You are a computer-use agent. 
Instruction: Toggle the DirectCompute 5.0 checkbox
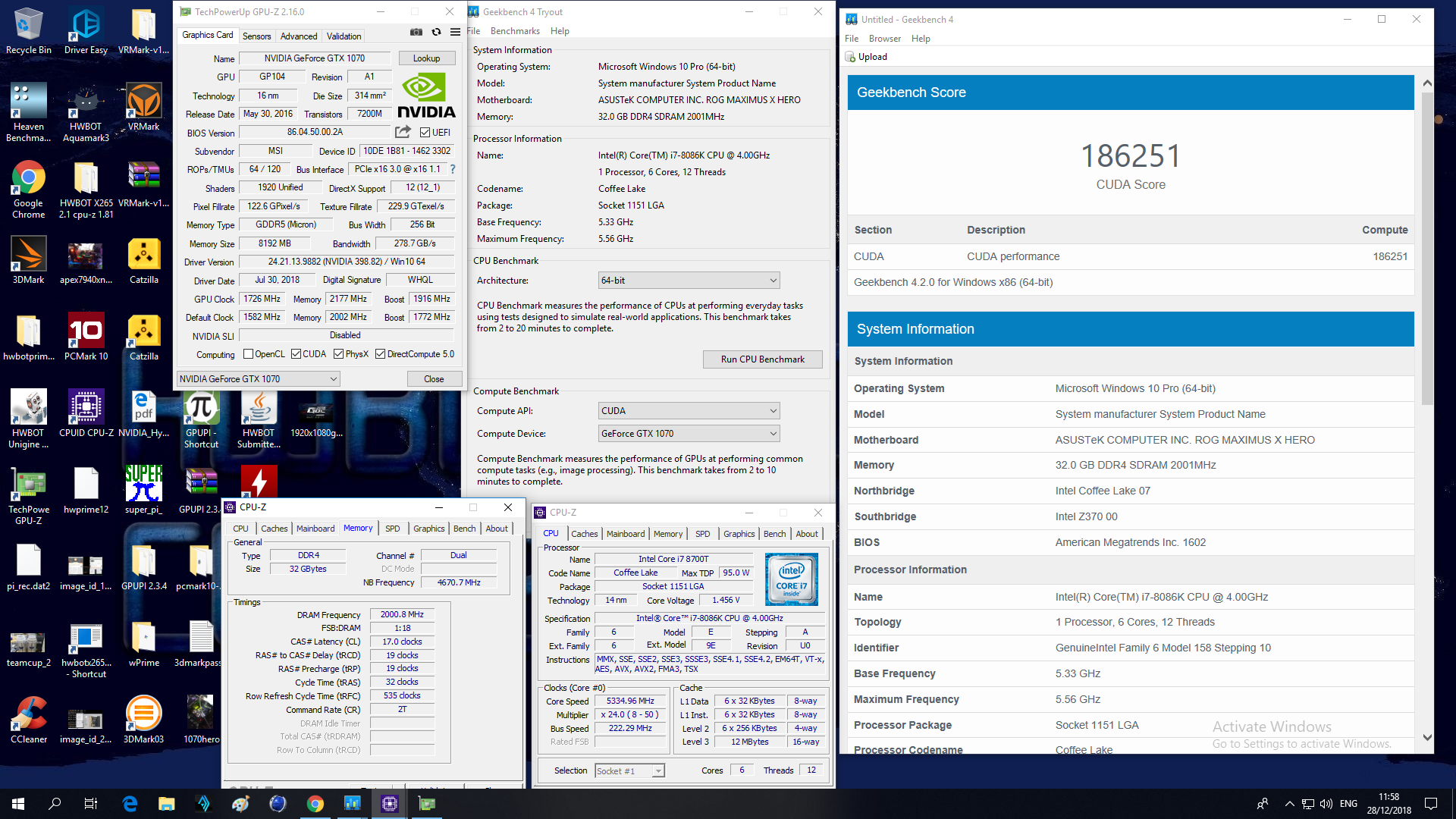point(381,354)
